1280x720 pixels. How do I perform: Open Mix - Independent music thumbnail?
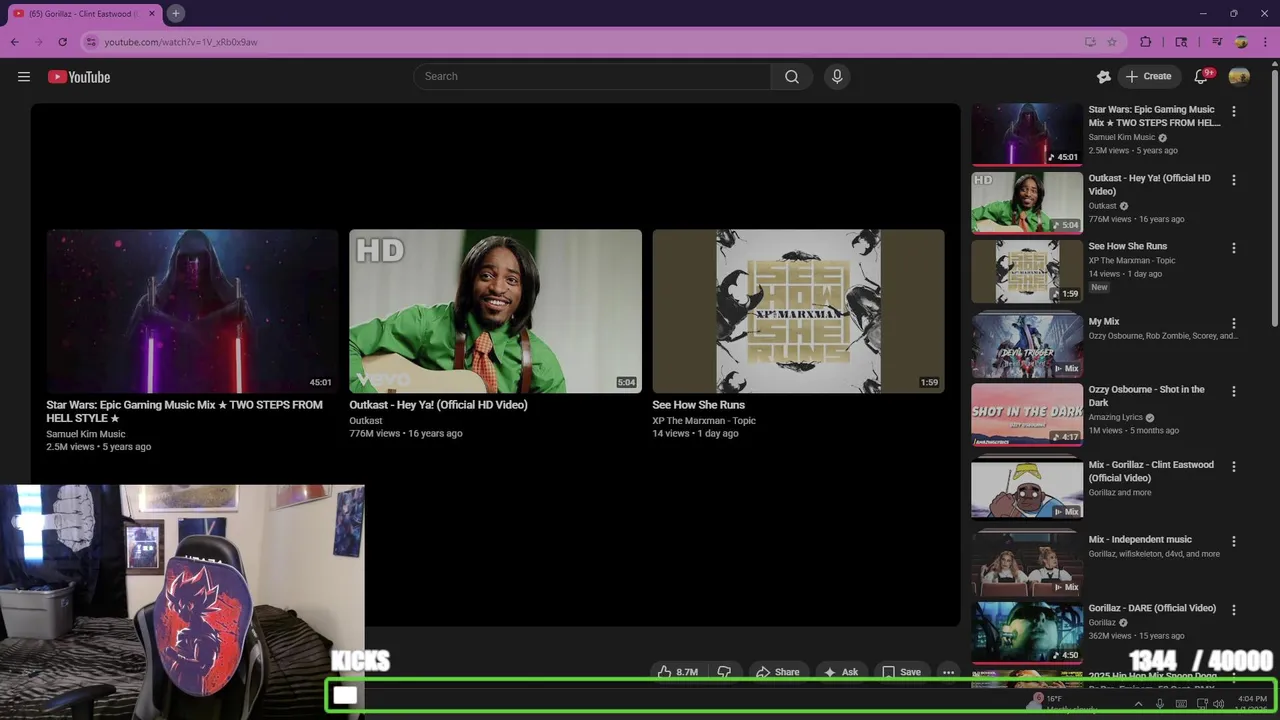[x=1027, y=565]
